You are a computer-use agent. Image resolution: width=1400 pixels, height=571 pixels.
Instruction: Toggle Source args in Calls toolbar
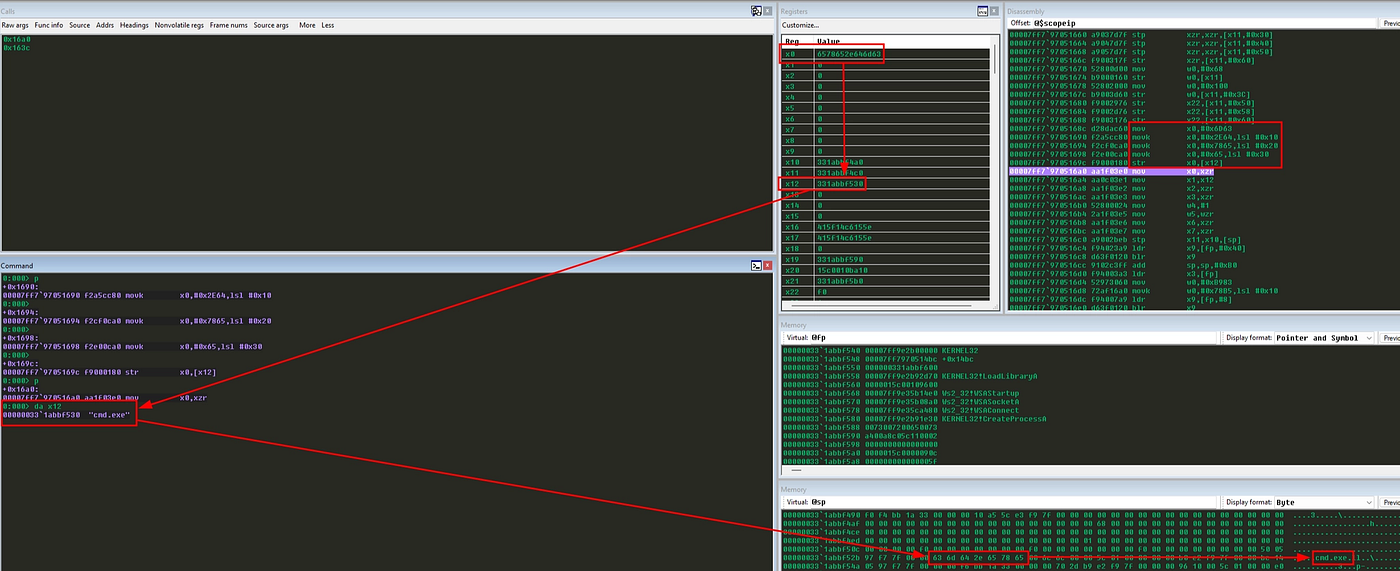tap(272, 25)
